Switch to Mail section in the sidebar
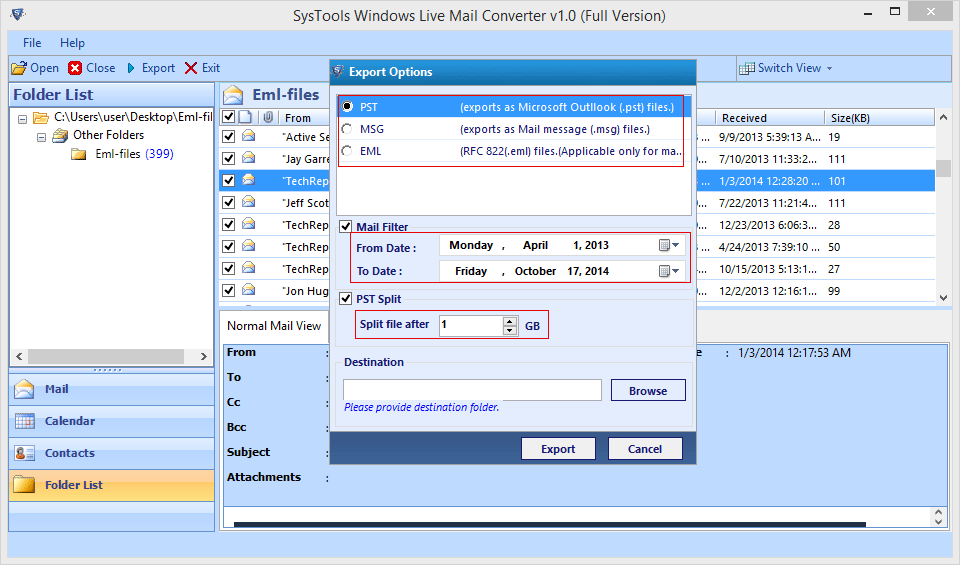The height and width of the screenshot is (565, 960). (111, 389)
